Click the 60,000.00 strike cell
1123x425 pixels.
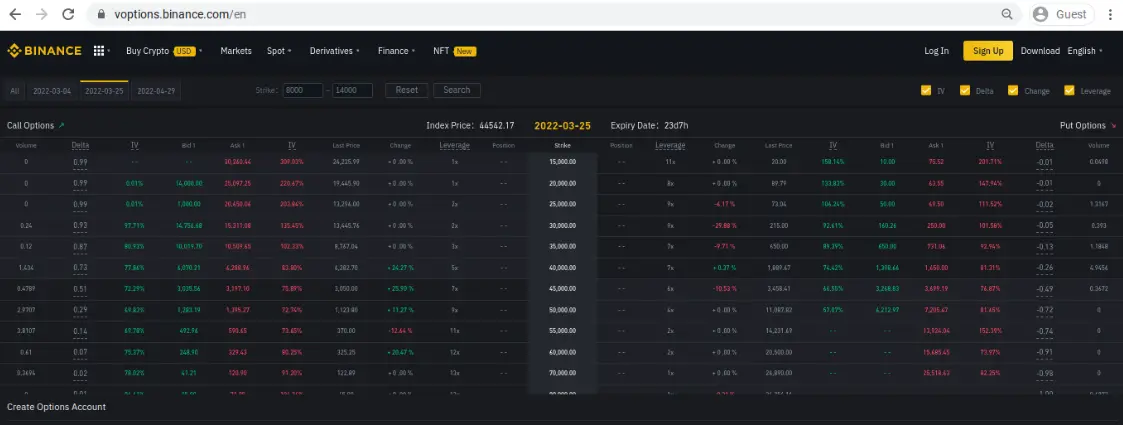point(562,352)
